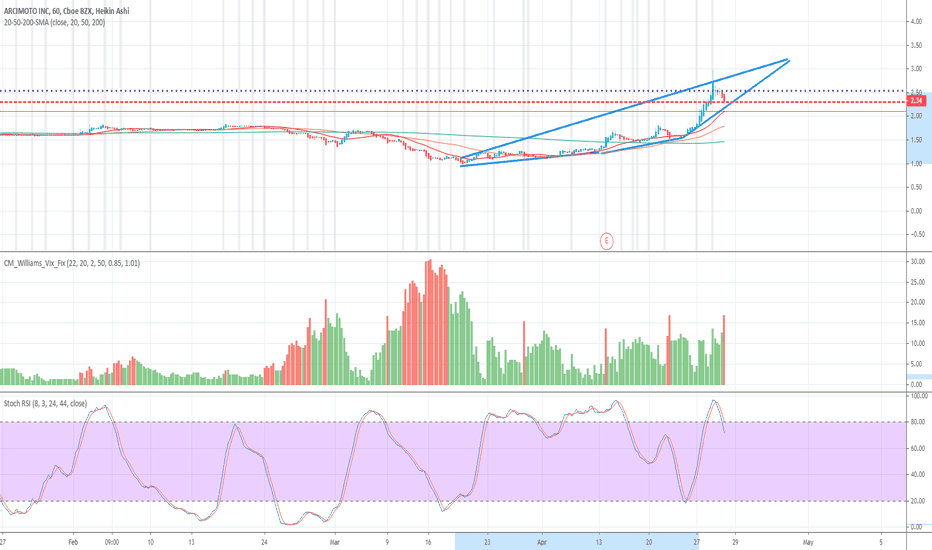
Task: Click the purple Stoch RSI band
Action: 452,461
